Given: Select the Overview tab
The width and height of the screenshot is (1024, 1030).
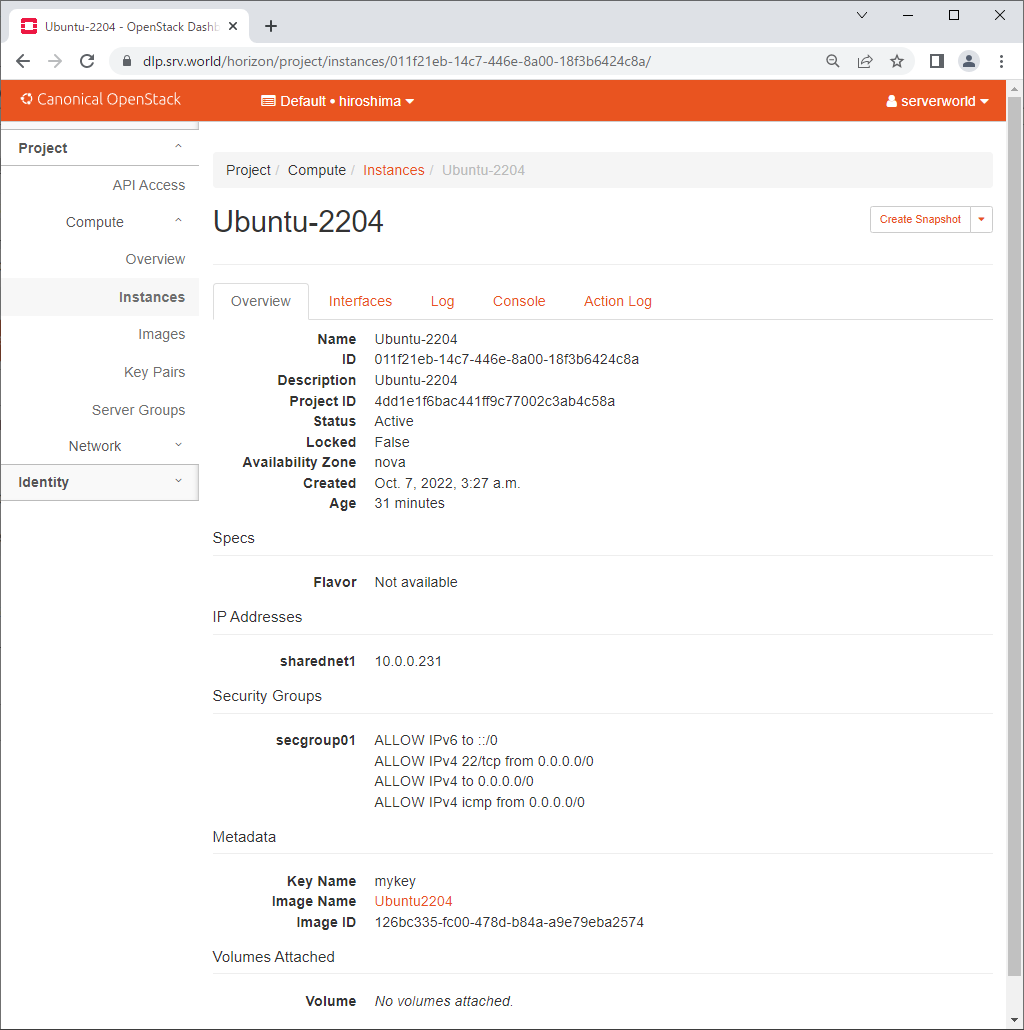Looking at the screenshot, I should coord(261,301).
